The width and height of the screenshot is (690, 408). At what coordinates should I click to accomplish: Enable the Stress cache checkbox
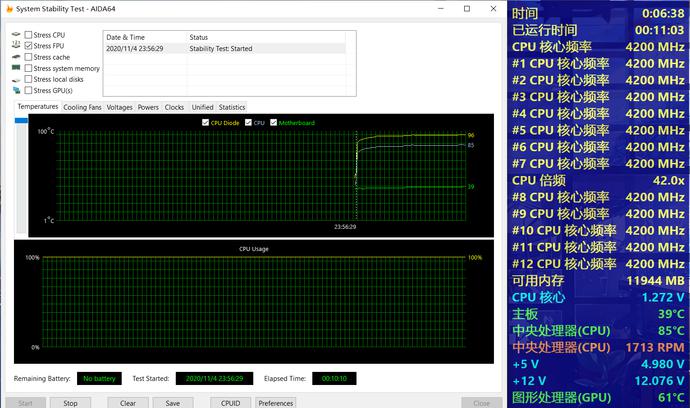pyautogui.click(x=29, y=57)
